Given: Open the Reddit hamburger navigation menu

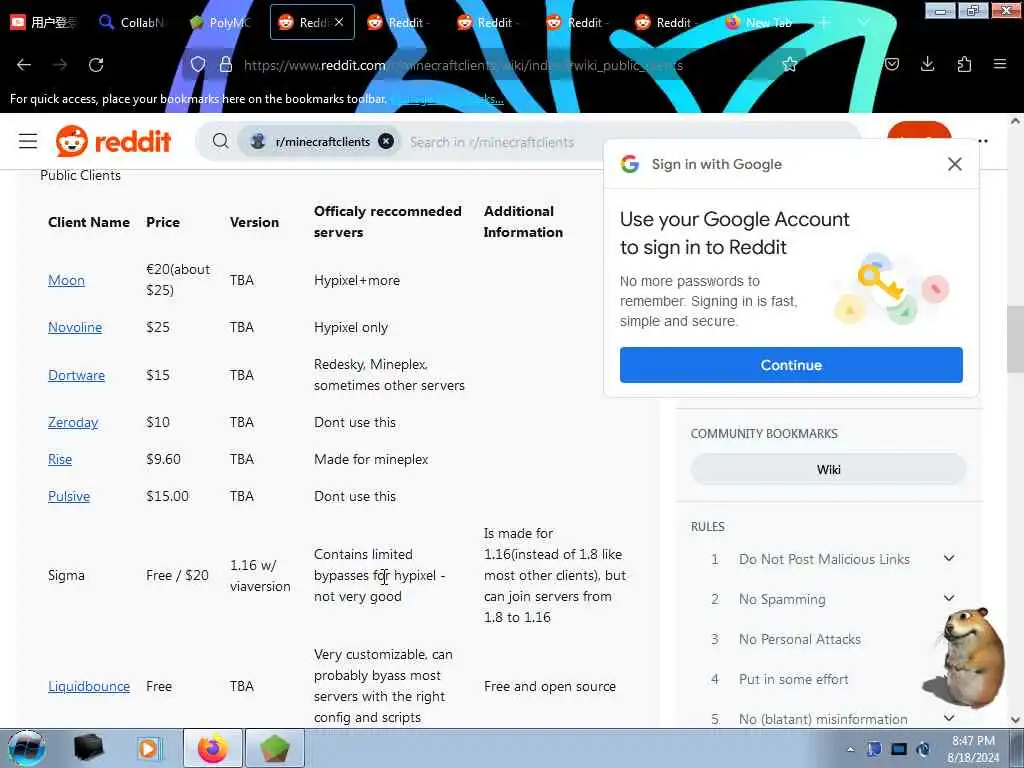Looking at the screenshot, I should click(28, 141).
